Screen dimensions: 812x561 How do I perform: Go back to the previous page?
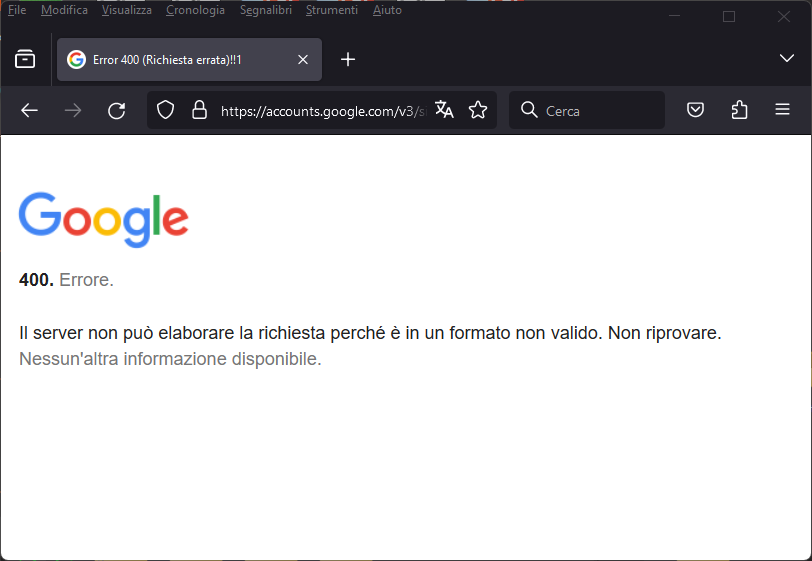click(30, 110)
